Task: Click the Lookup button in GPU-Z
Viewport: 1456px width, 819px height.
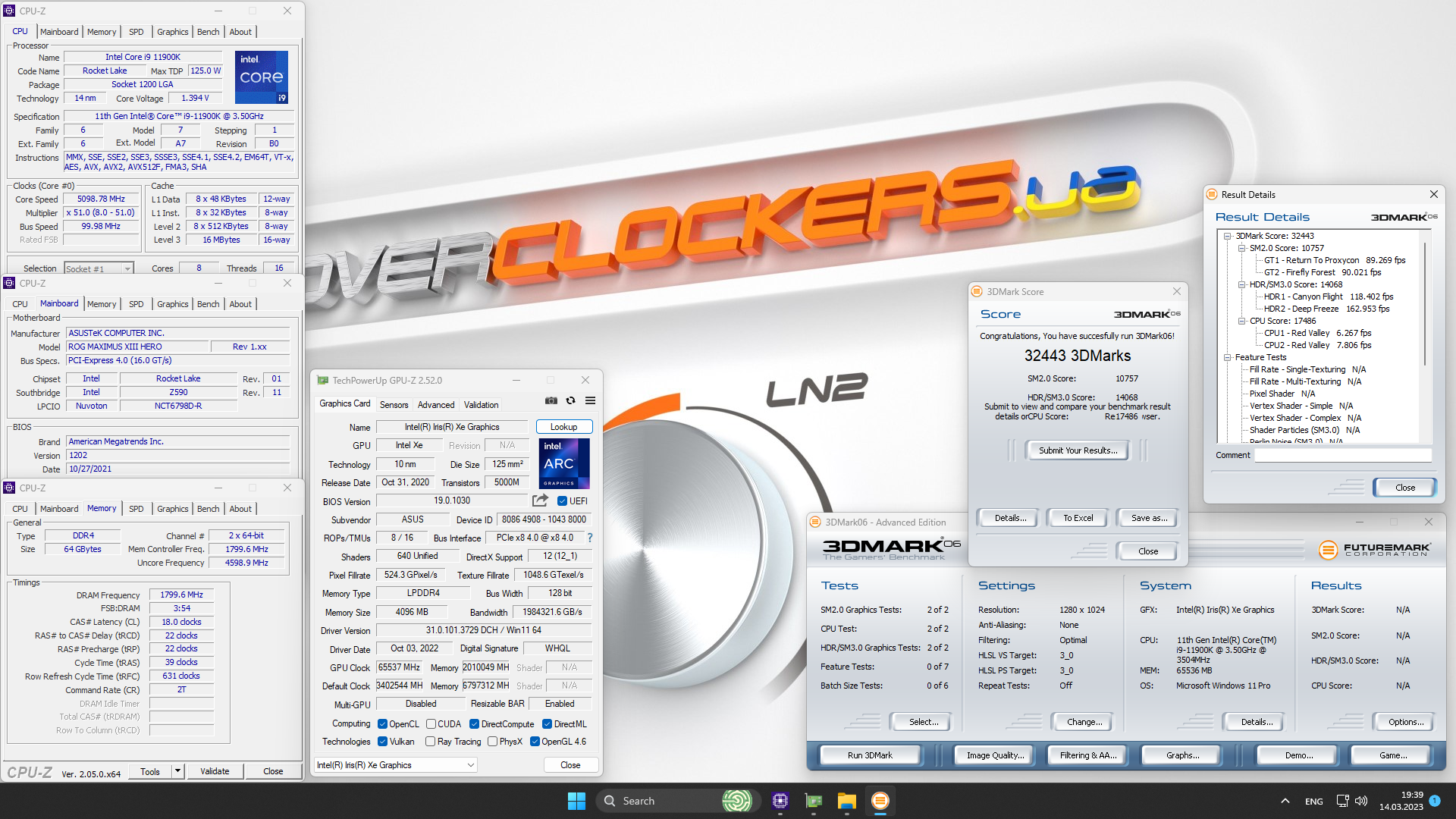Action: point(563,427)
